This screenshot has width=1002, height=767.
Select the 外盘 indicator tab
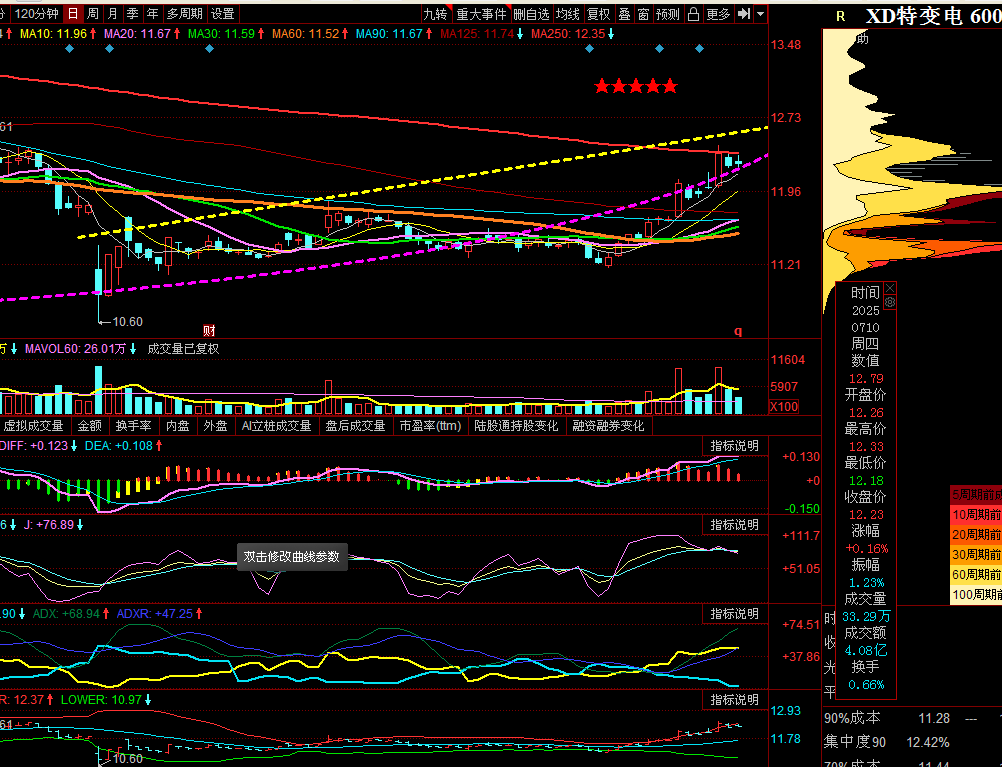coord(215,426)
